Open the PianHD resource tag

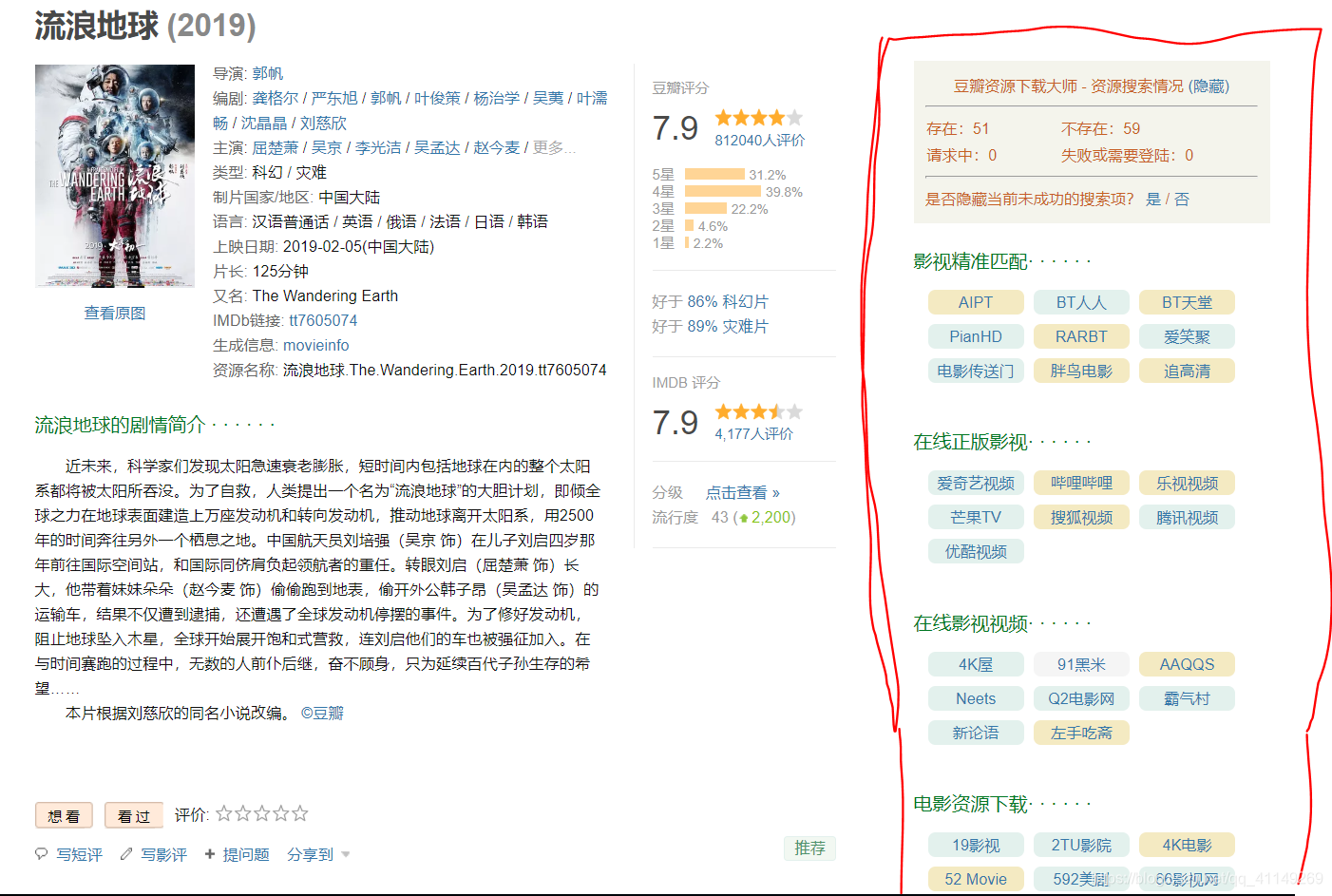pos(976,336)
